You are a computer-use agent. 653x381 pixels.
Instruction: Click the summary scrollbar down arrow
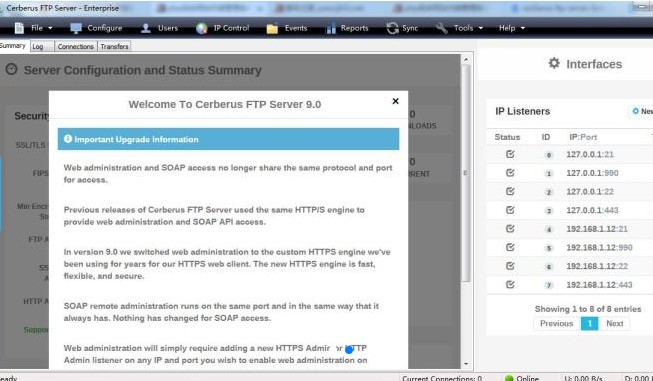coord(466,364)
